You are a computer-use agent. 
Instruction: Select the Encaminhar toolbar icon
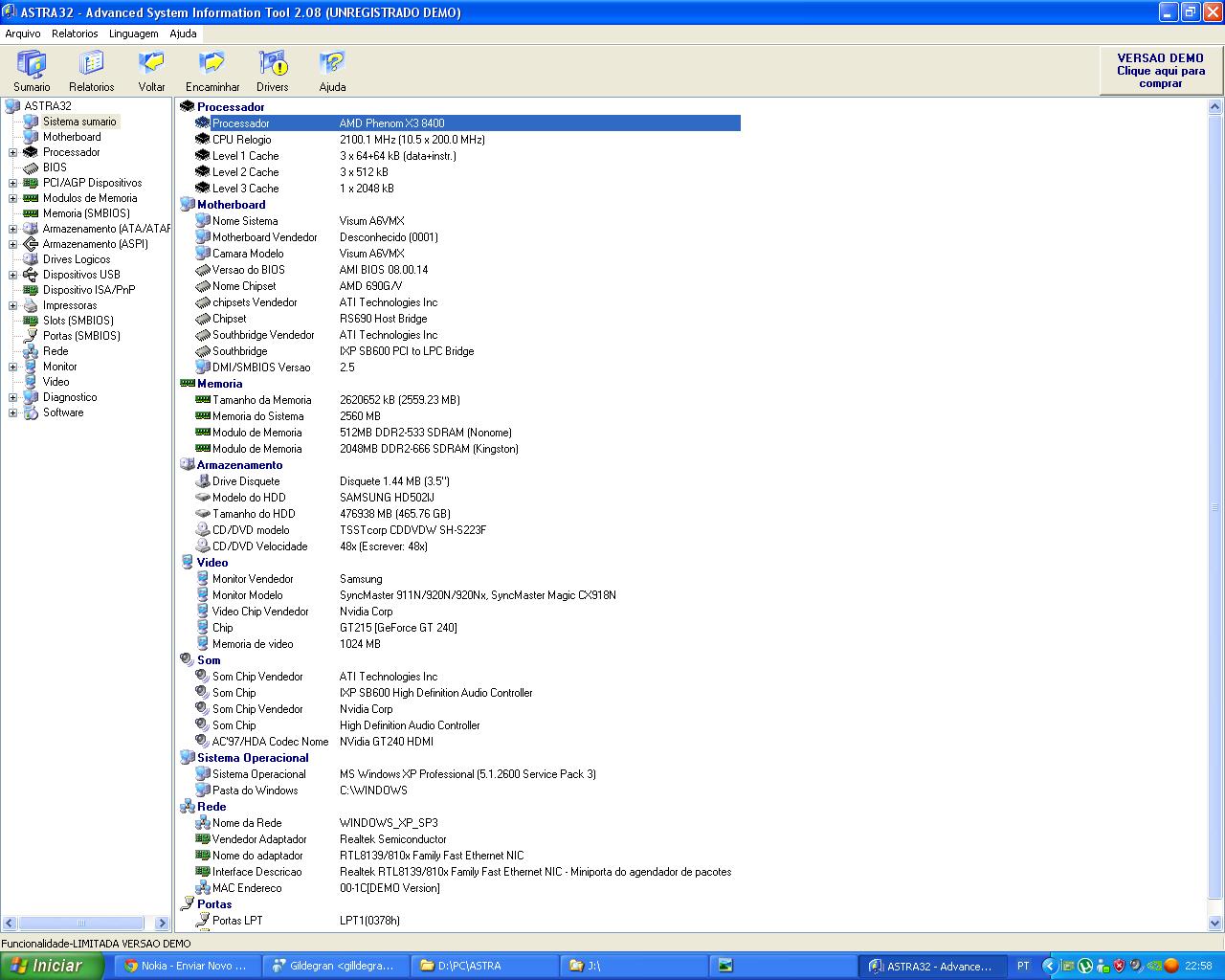[x=212, y=72]
